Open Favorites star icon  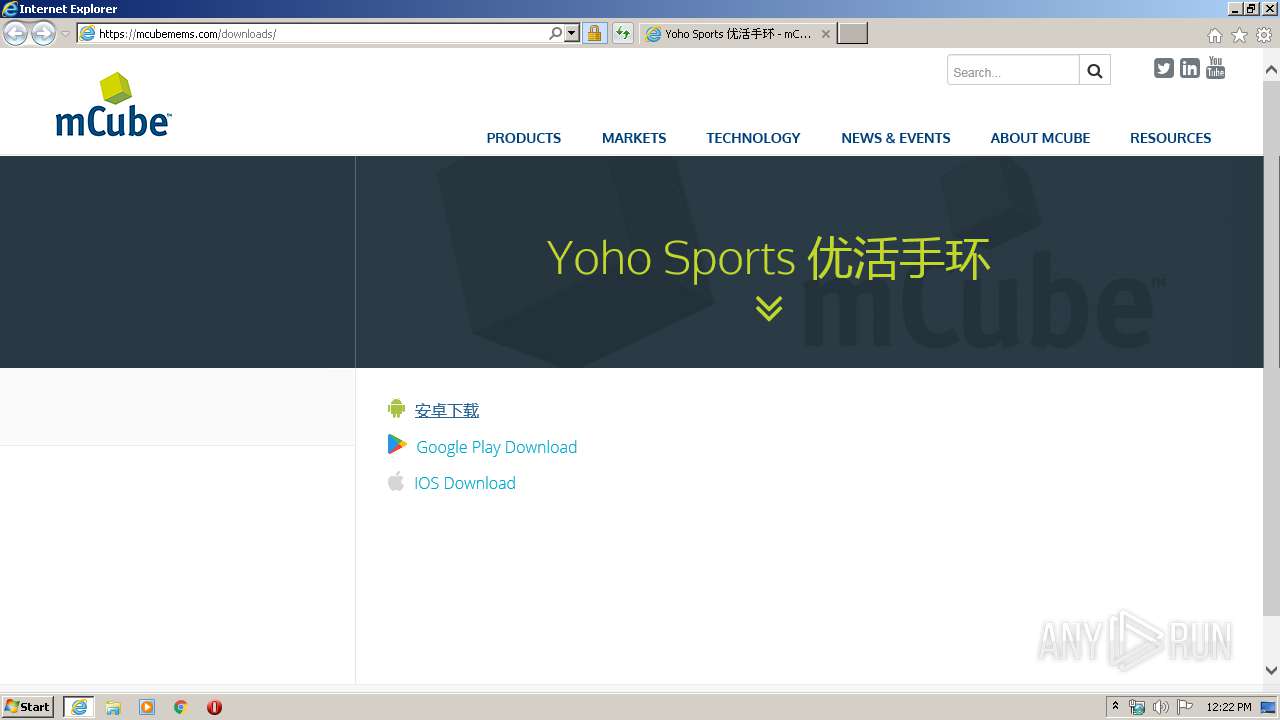1240,35
